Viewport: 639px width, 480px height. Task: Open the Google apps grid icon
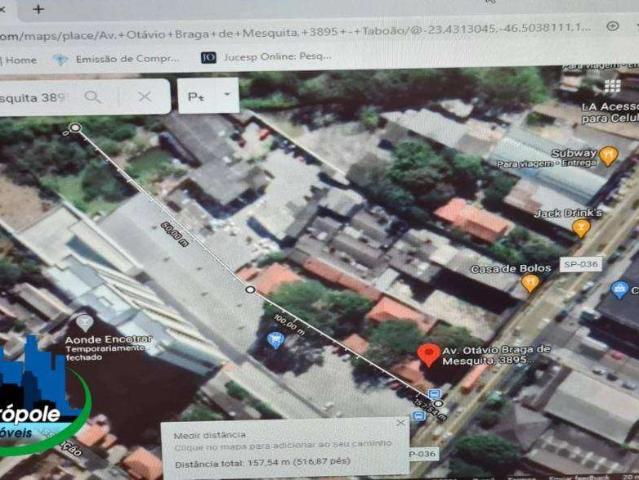(612, 86)
